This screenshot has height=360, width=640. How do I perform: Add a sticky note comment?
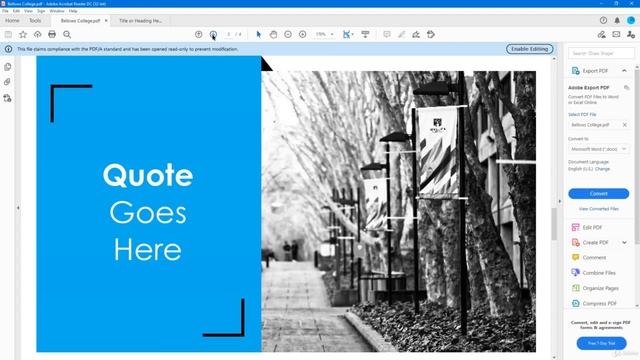[387, 35]
